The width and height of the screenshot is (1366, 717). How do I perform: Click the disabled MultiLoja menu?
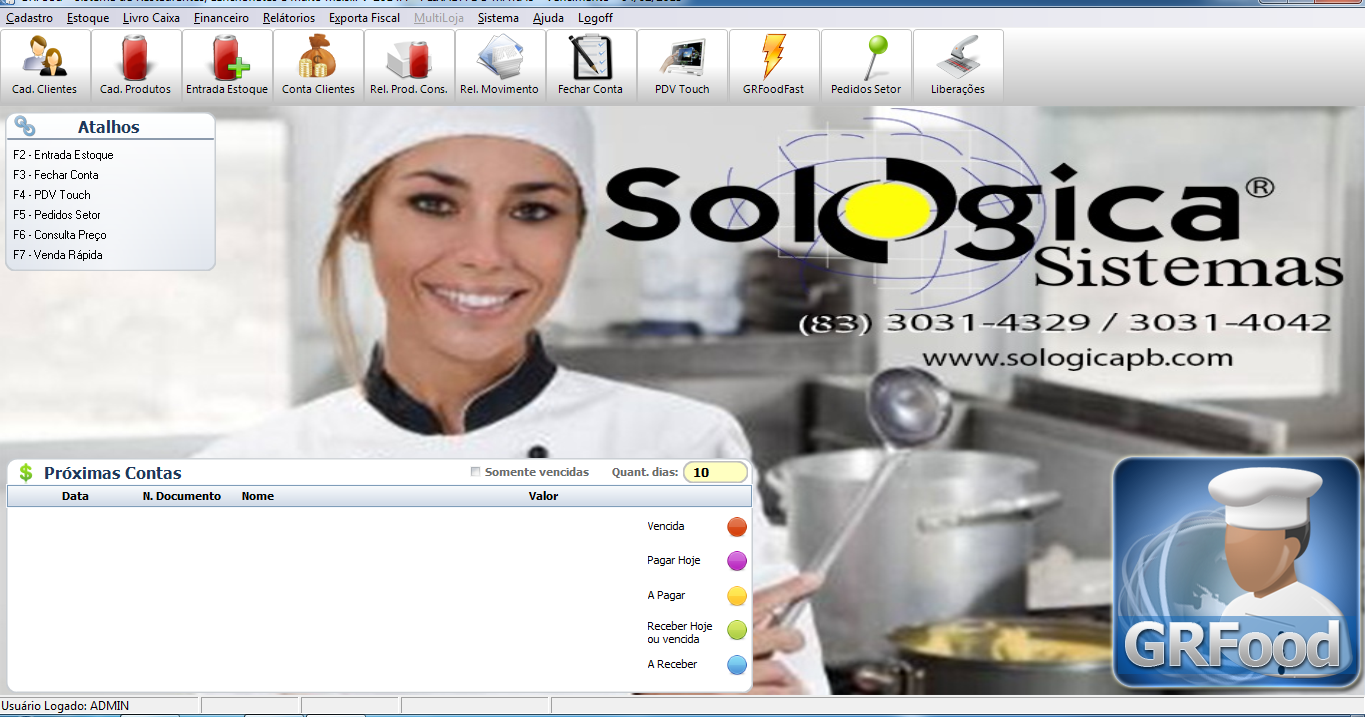click(439, 18)
